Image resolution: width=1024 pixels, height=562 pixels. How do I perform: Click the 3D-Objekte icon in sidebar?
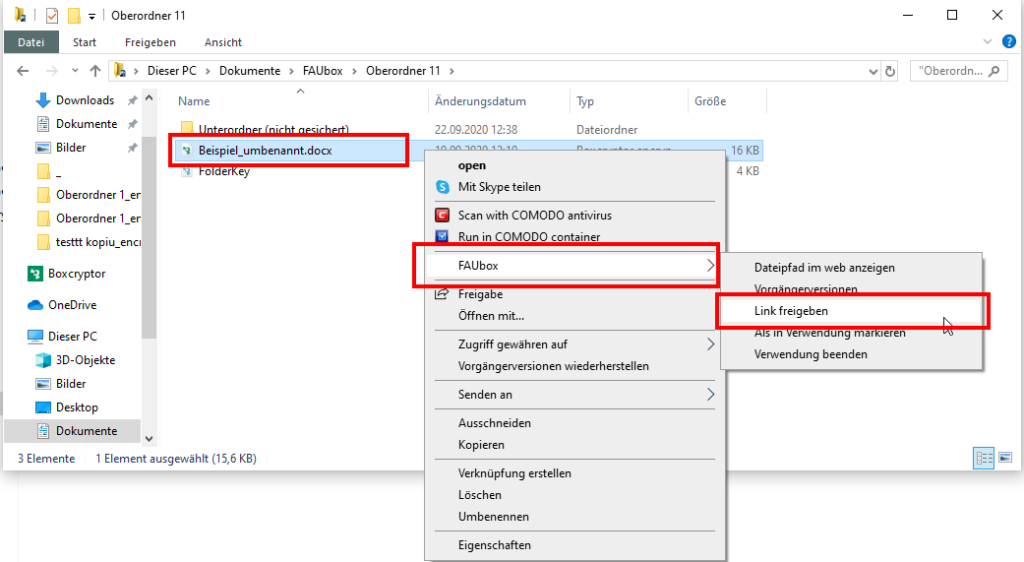click(x=44, y=360)
